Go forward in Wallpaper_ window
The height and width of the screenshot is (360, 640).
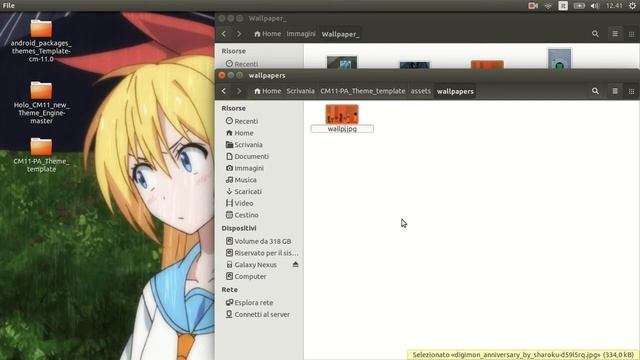(239, 34)
